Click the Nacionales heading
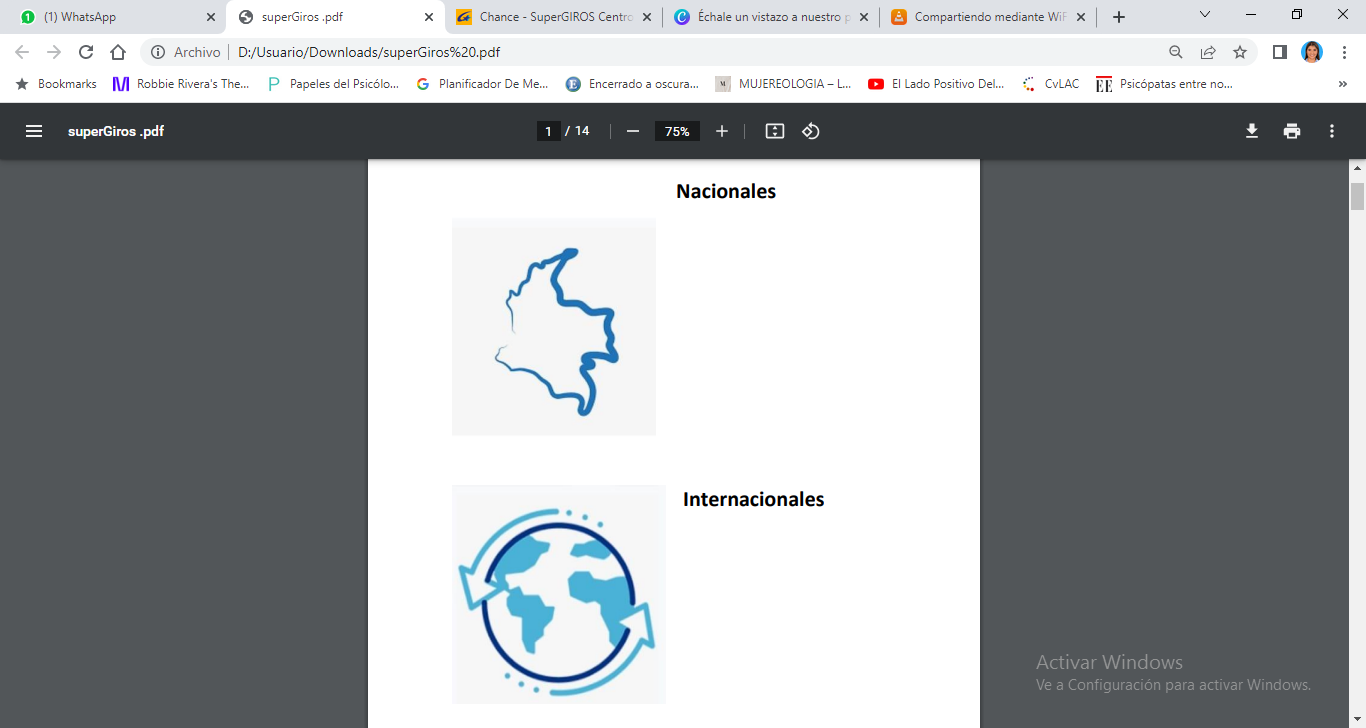The width and height of the screenshot is (1366, 728). [x=726, y=191]
